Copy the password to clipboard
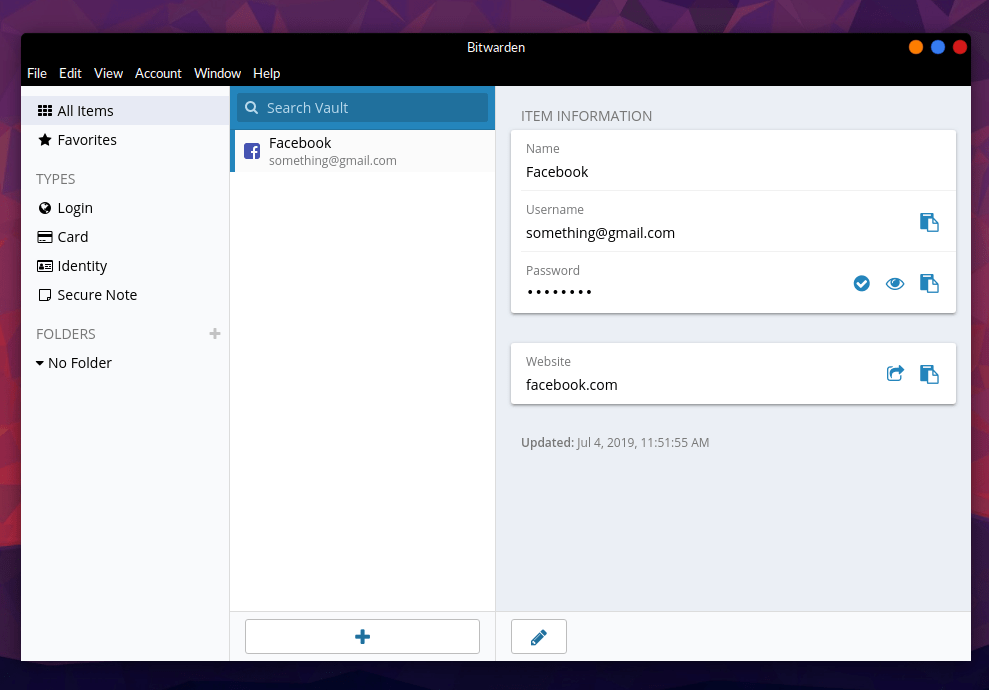 (928, 284)
